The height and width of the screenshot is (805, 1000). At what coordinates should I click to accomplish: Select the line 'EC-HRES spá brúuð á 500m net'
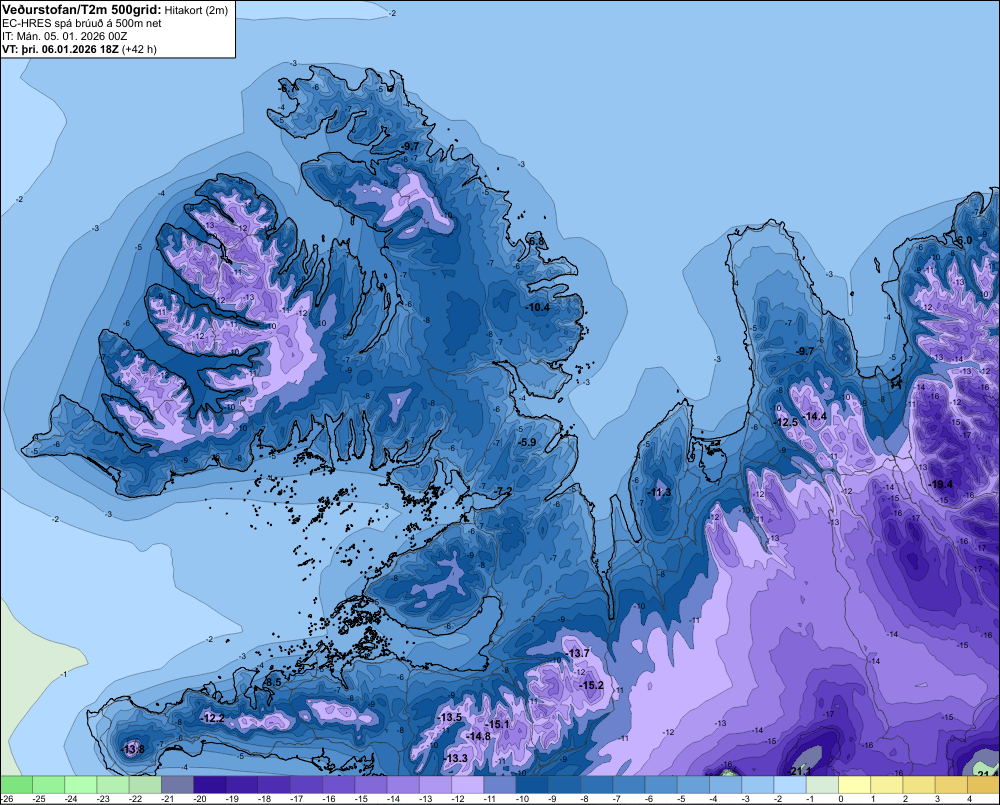[82, 23]
